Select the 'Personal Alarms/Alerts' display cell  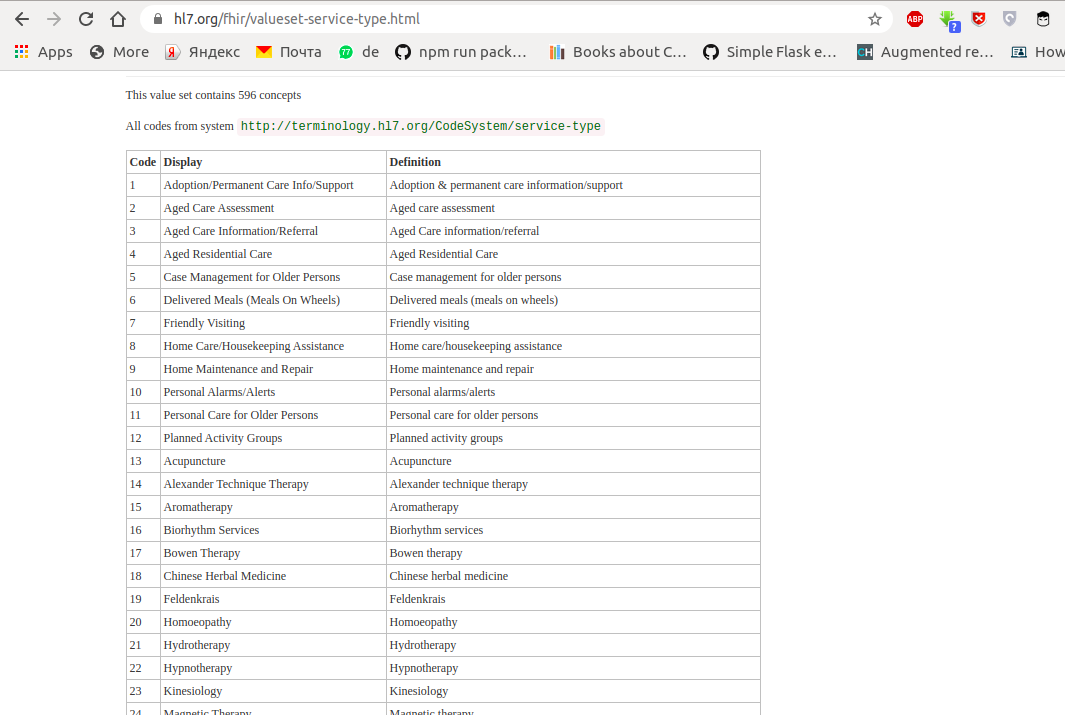pyautogui.click(x=273, y=392)
